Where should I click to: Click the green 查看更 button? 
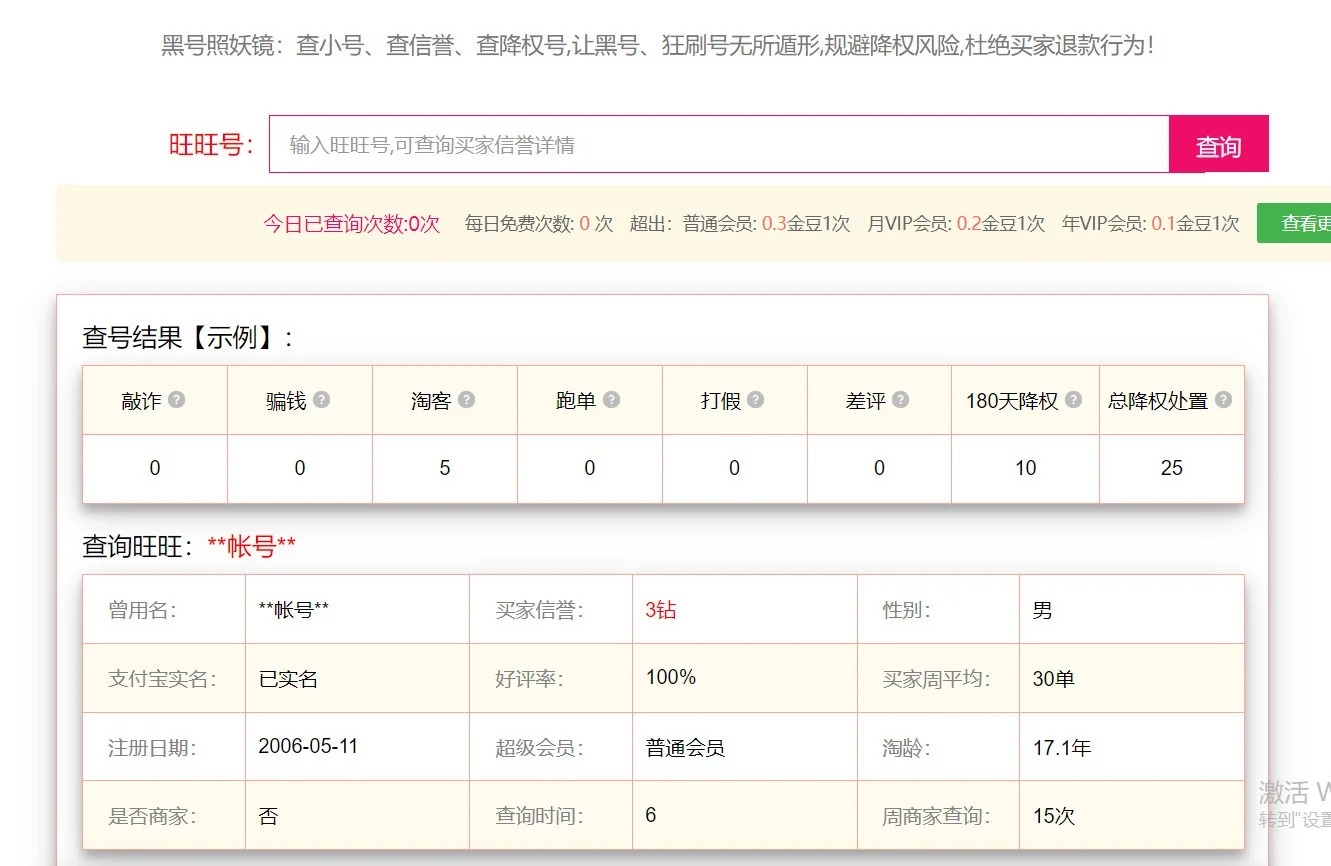point(1294,223)
